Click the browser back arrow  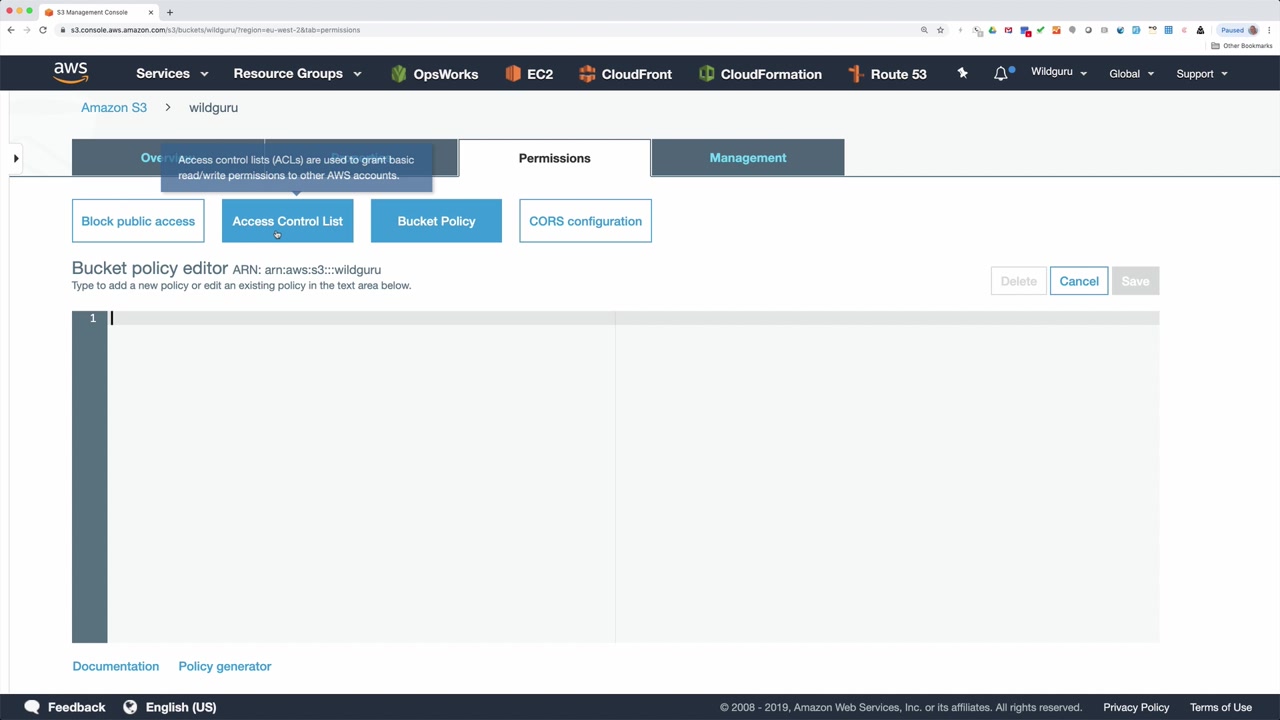tap(11, 30)
